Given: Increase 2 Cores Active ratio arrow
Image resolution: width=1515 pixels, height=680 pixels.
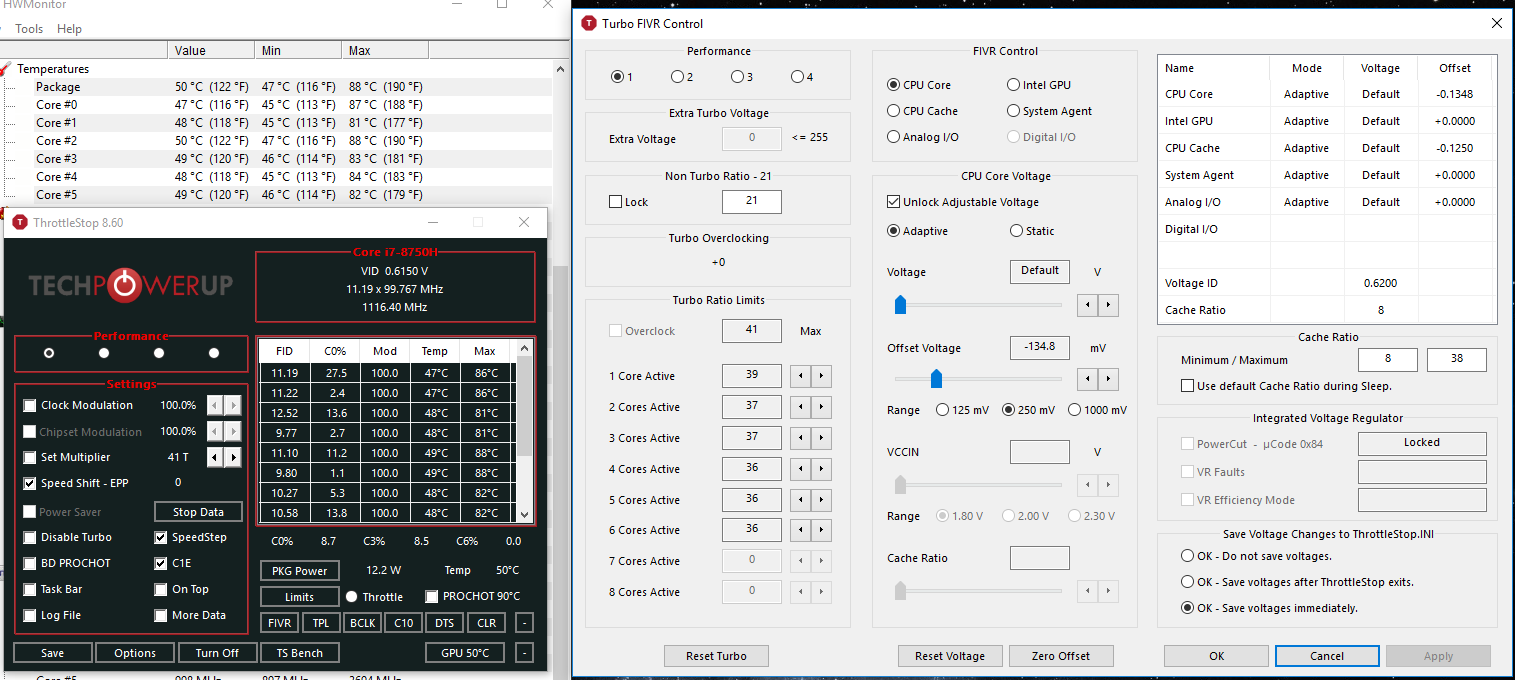Looking at the screenshot, I should tap(821, 407).
